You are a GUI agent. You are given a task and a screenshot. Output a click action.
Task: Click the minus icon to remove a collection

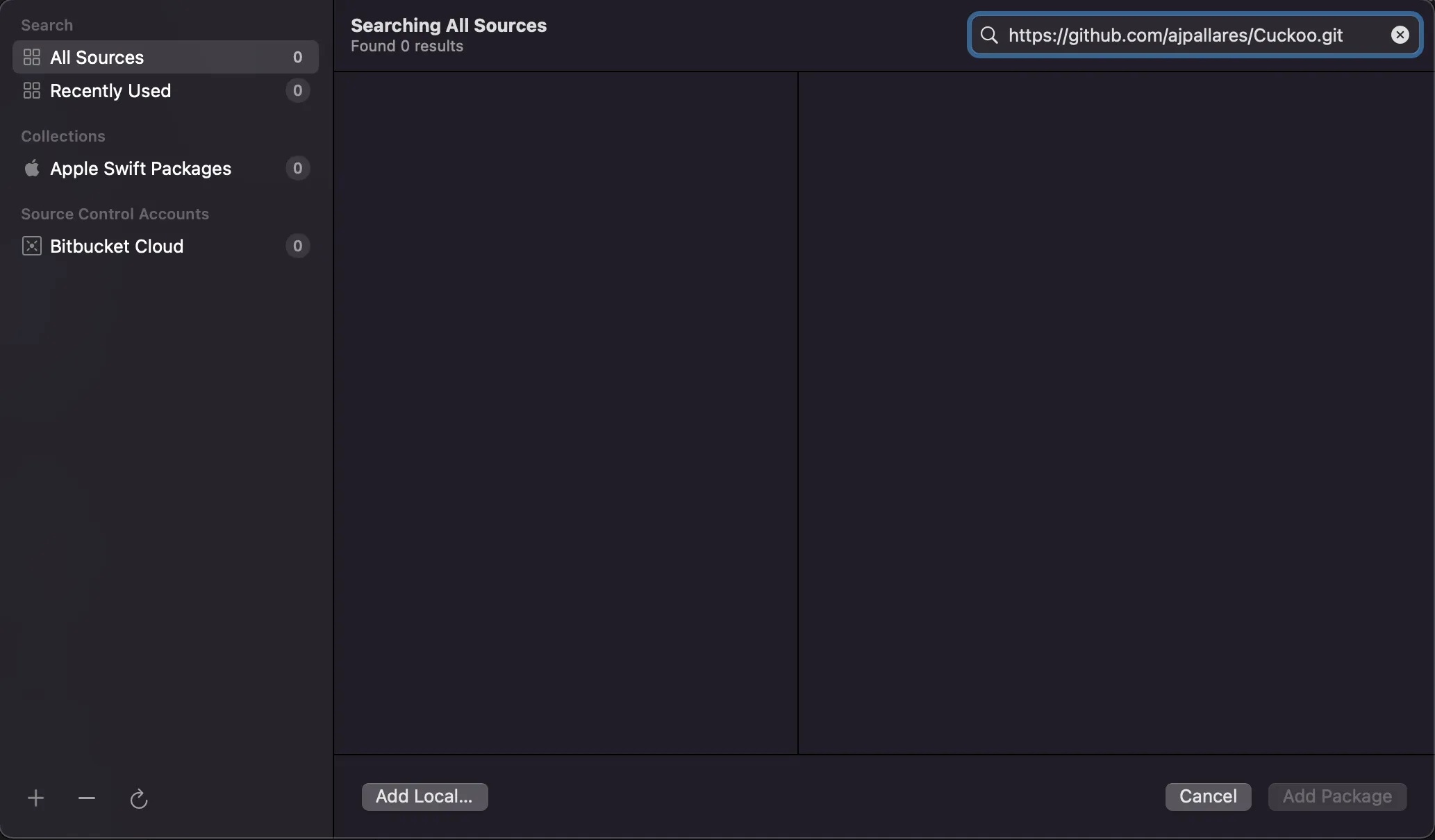pos(87,798)
